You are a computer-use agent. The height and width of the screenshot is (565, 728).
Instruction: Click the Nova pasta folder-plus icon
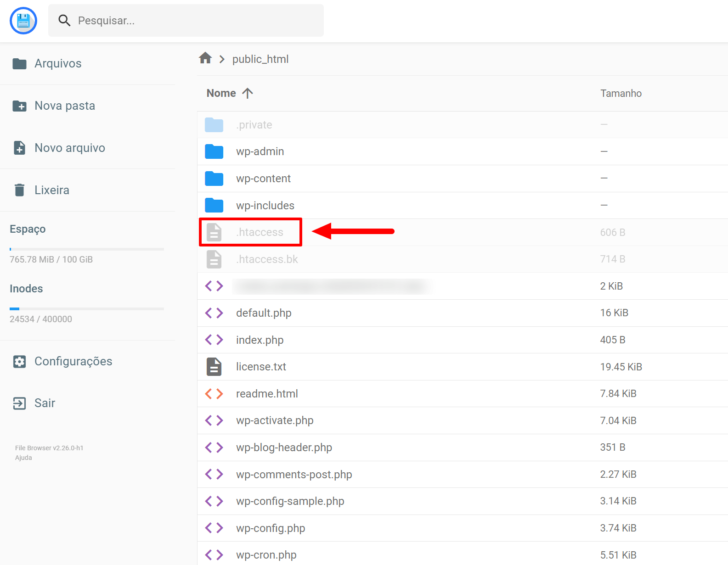click(20, 106)
